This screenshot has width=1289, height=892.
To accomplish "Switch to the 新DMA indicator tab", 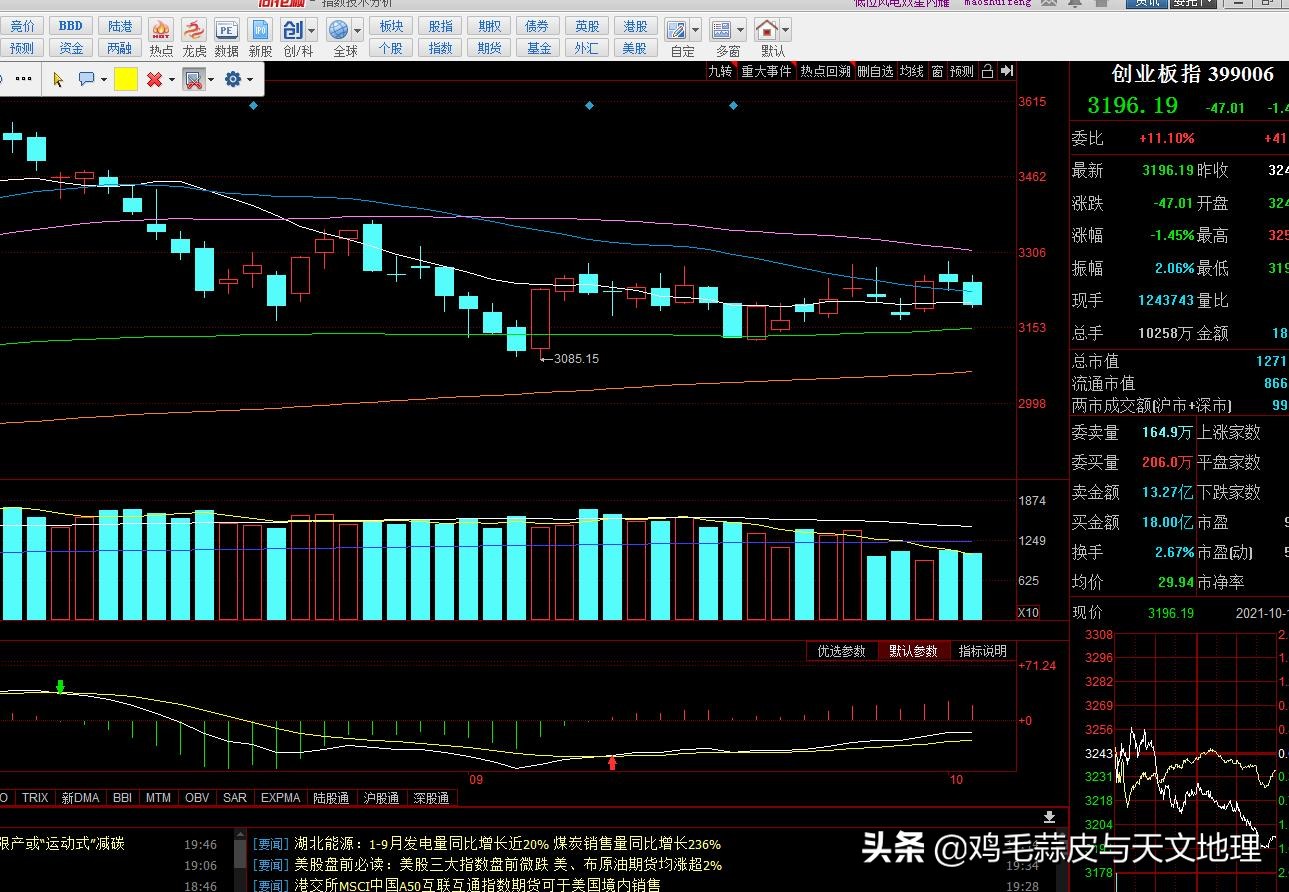I will (80, 798).
